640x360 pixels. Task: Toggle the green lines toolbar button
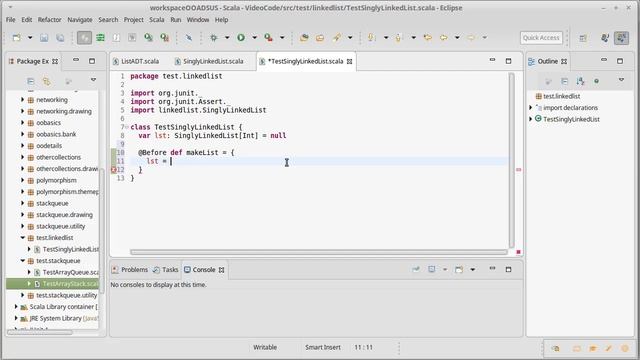click(100, 38)
